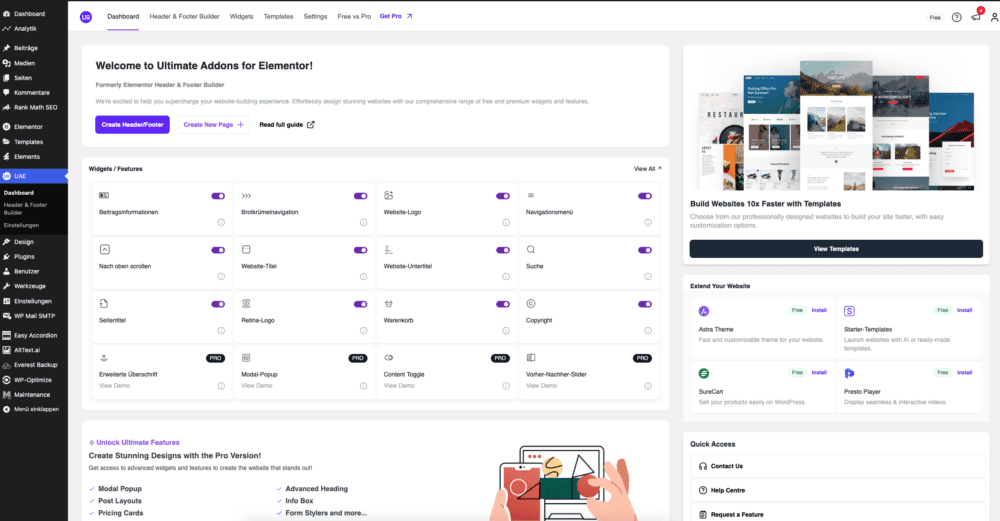This screenshot has width=1000, height=521.
Task: Open Request a Feature quick access
Action: 838,514
